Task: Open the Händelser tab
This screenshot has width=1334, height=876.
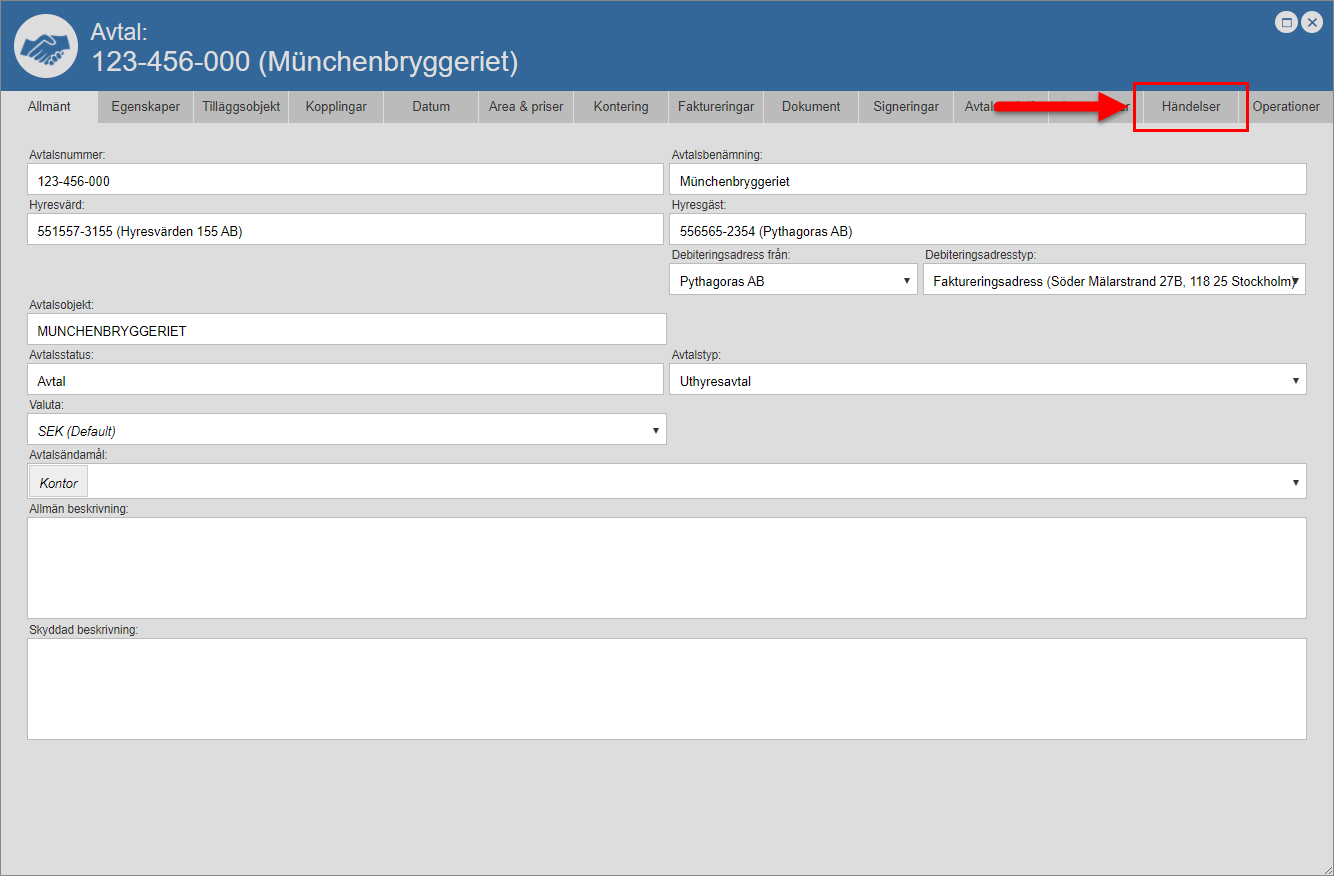Action: pos(1190,107)
